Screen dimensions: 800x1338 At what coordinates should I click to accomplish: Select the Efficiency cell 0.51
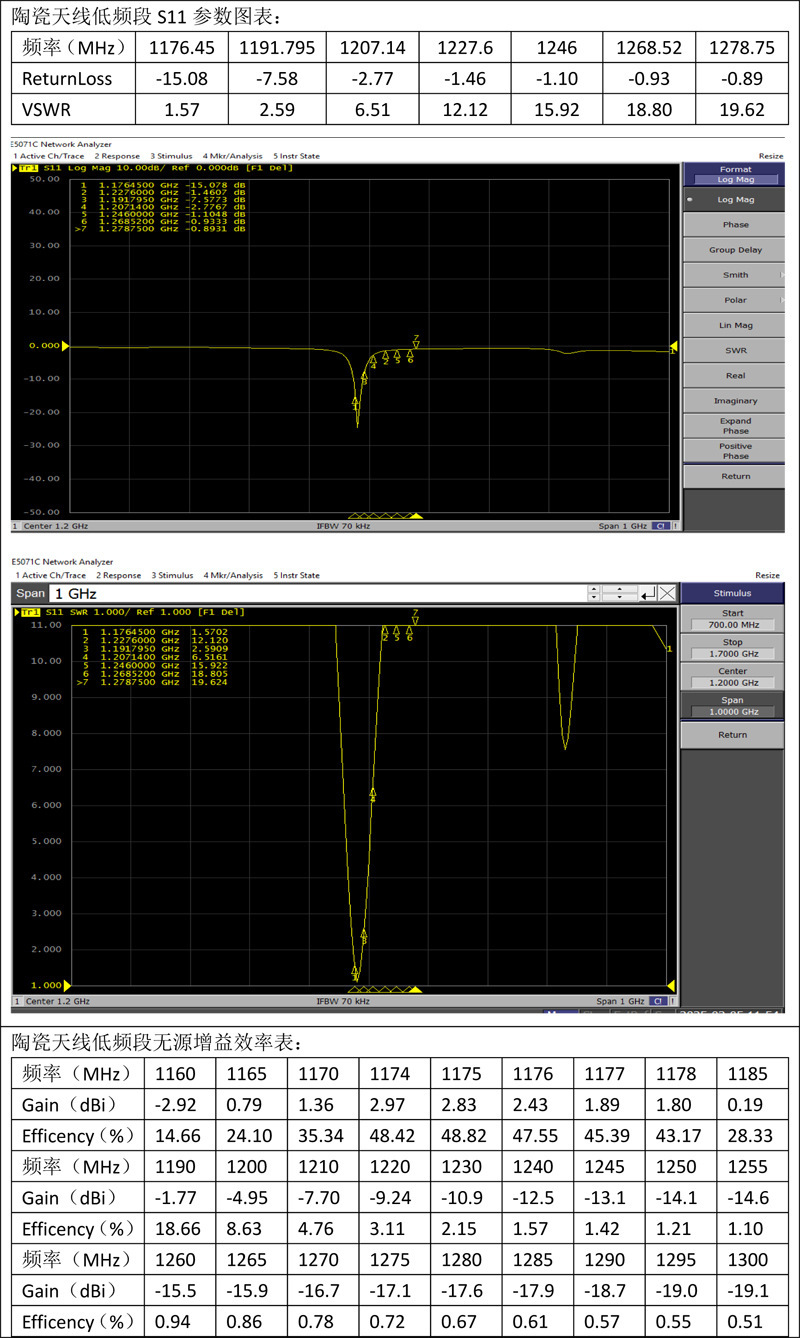click(752, 1322)
